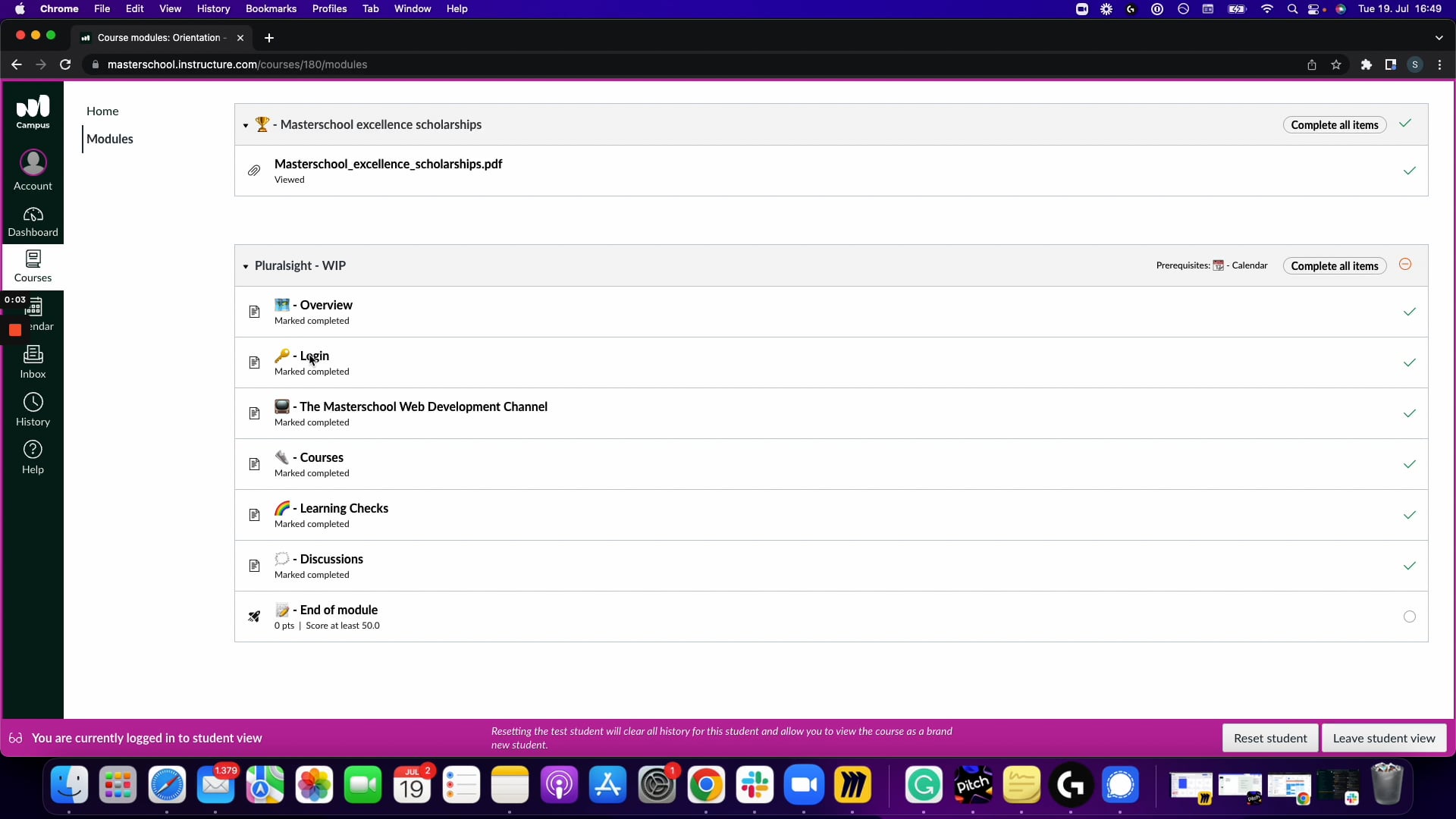Select Modules in course navigation

[x=110, y=140]
